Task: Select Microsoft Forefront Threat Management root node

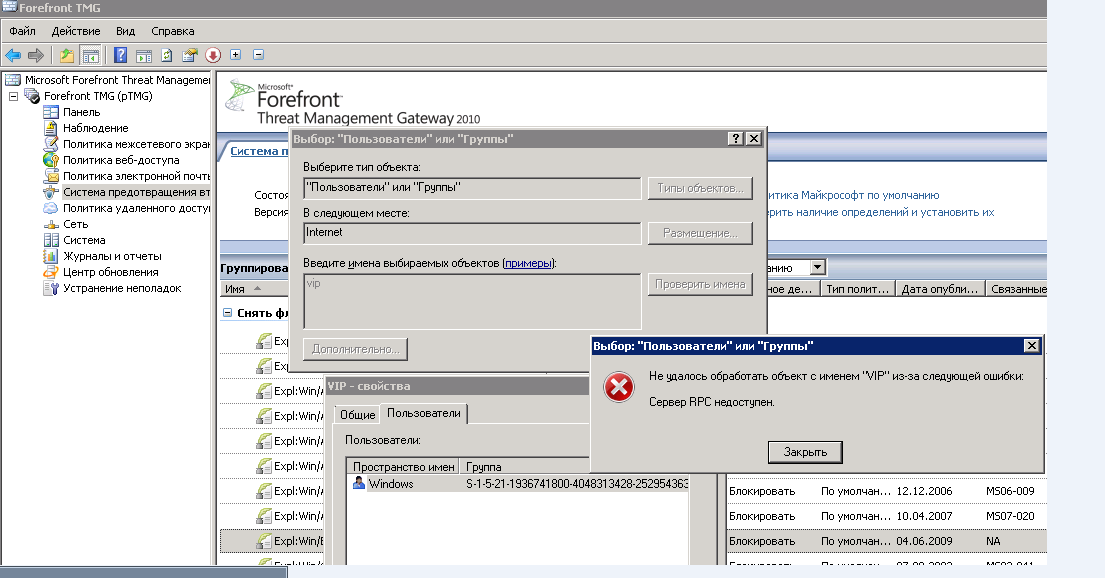Action: click(x=117, y=80)
